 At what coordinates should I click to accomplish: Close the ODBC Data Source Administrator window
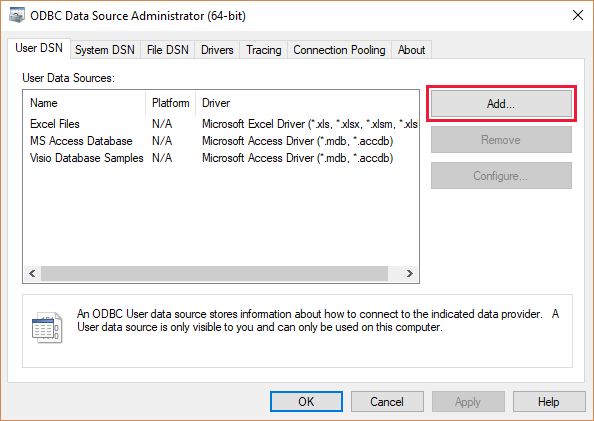[578, 15]
